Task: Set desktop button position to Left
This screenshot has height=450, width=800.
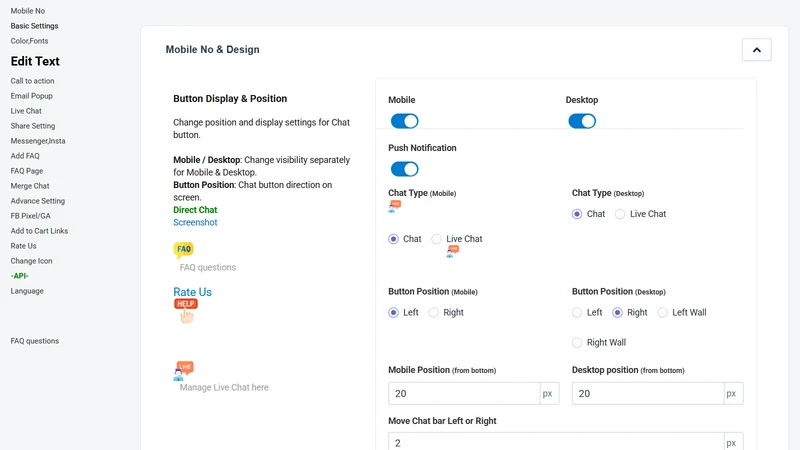Action: click(x=577, y=312)
